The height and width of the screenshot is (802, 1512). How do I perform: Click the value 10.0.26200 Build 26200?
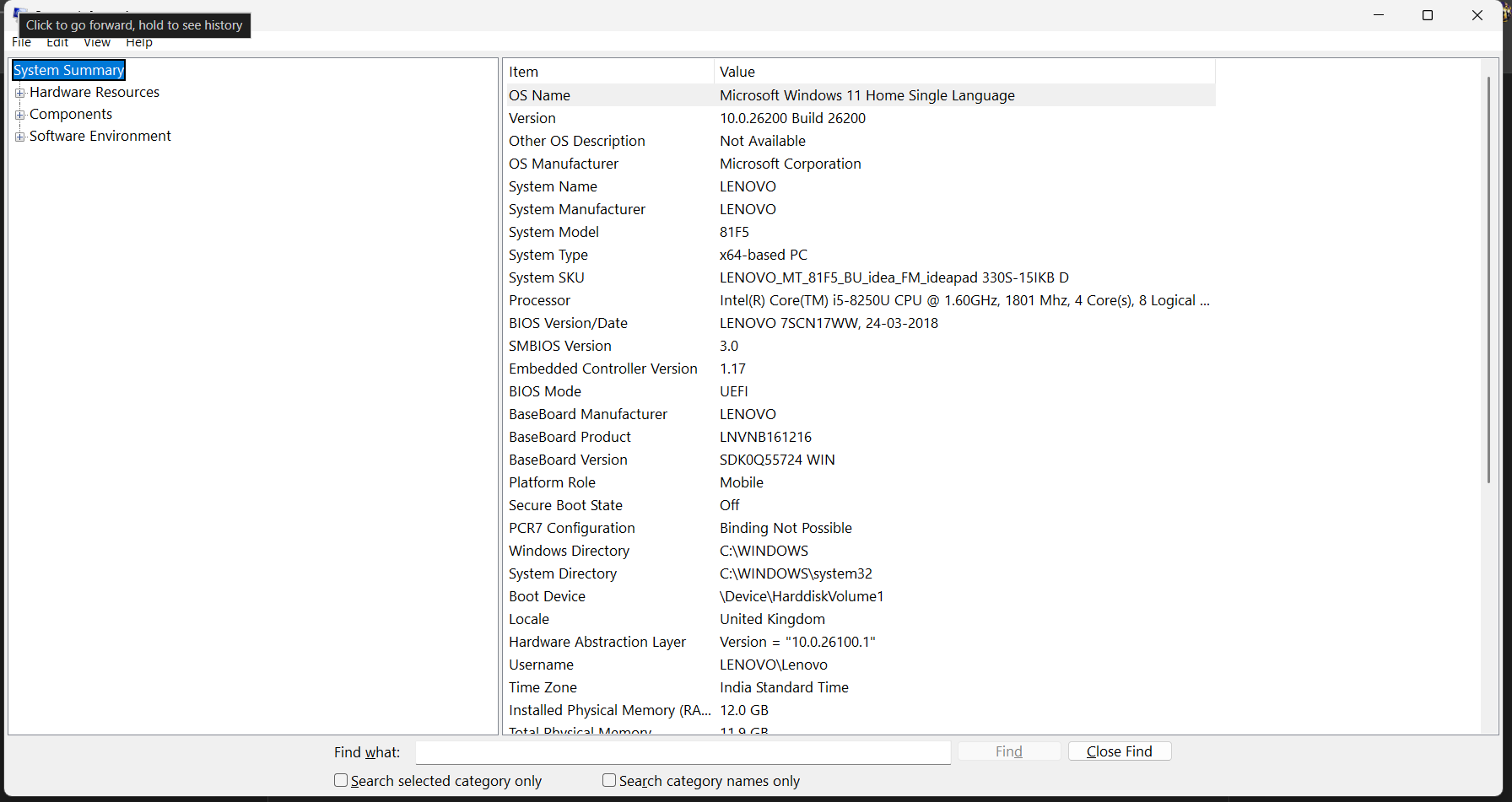point(793,118)
